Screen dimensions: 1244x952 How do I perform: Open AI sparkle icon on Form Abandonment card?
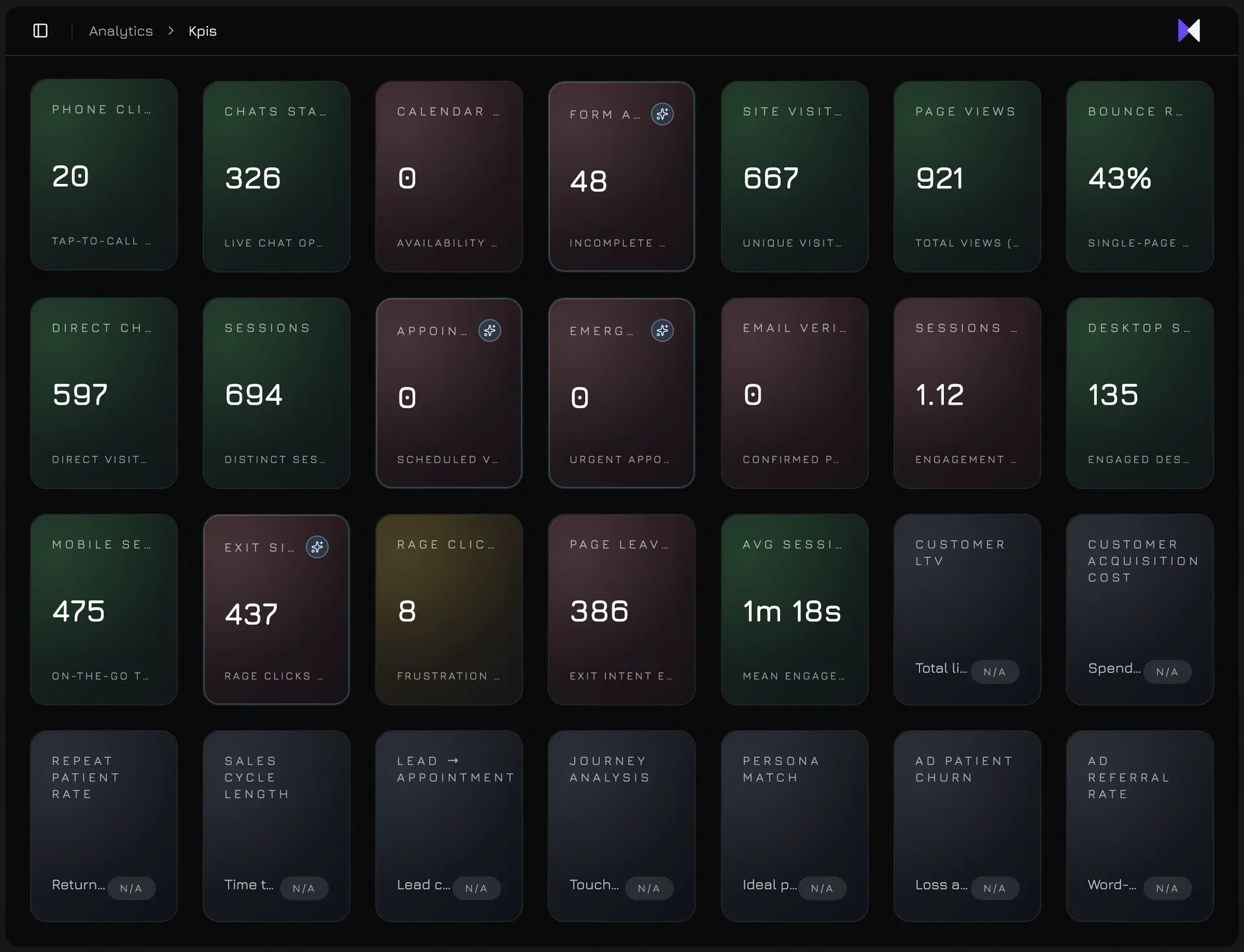click(x=662, y=114)
